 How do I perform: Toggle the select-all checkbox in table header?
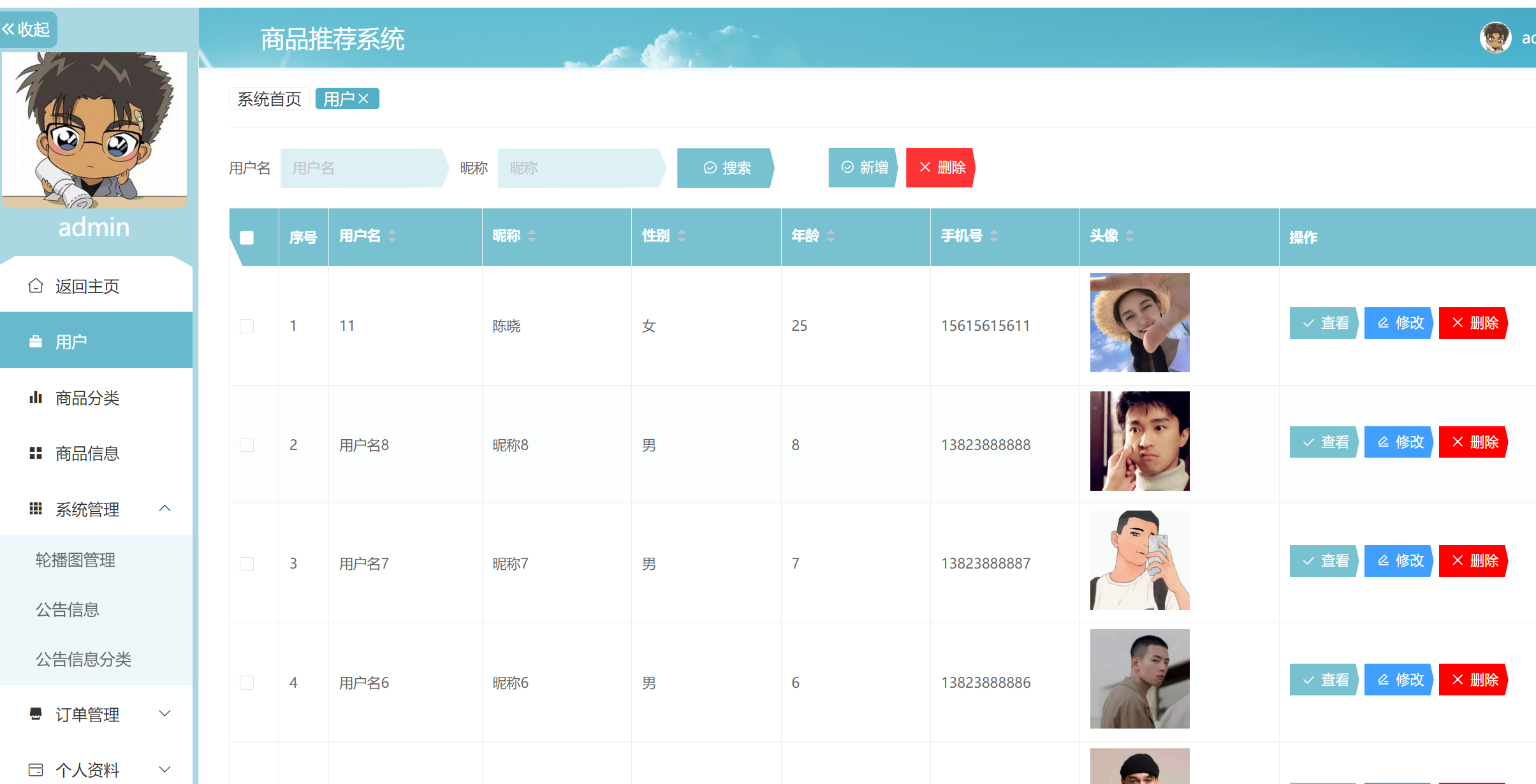click(247, 238)
